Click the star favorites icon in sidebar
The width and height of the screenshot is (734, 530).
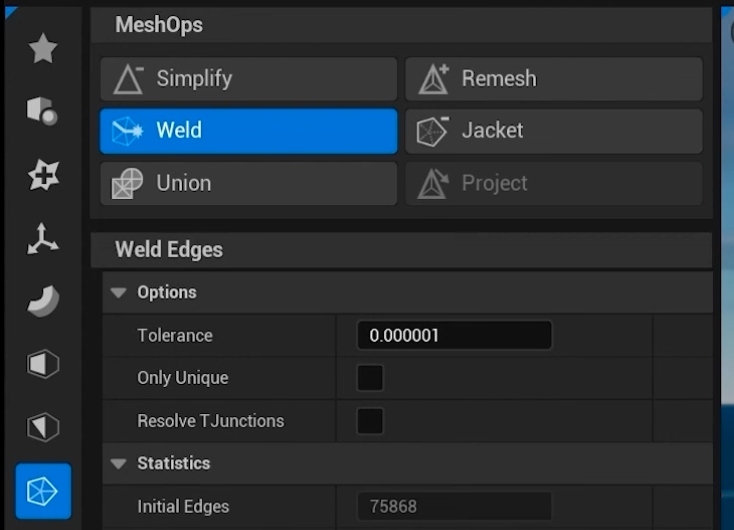pyautogui.click(x=43, y=48)
